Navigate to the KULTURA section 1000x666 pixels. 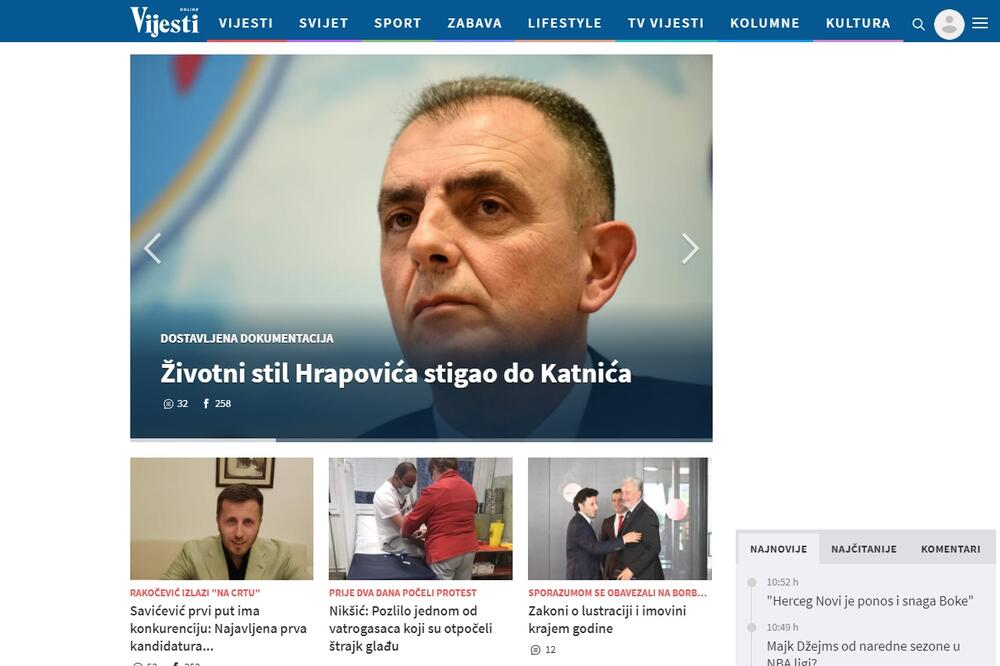(x=857, y=23)
